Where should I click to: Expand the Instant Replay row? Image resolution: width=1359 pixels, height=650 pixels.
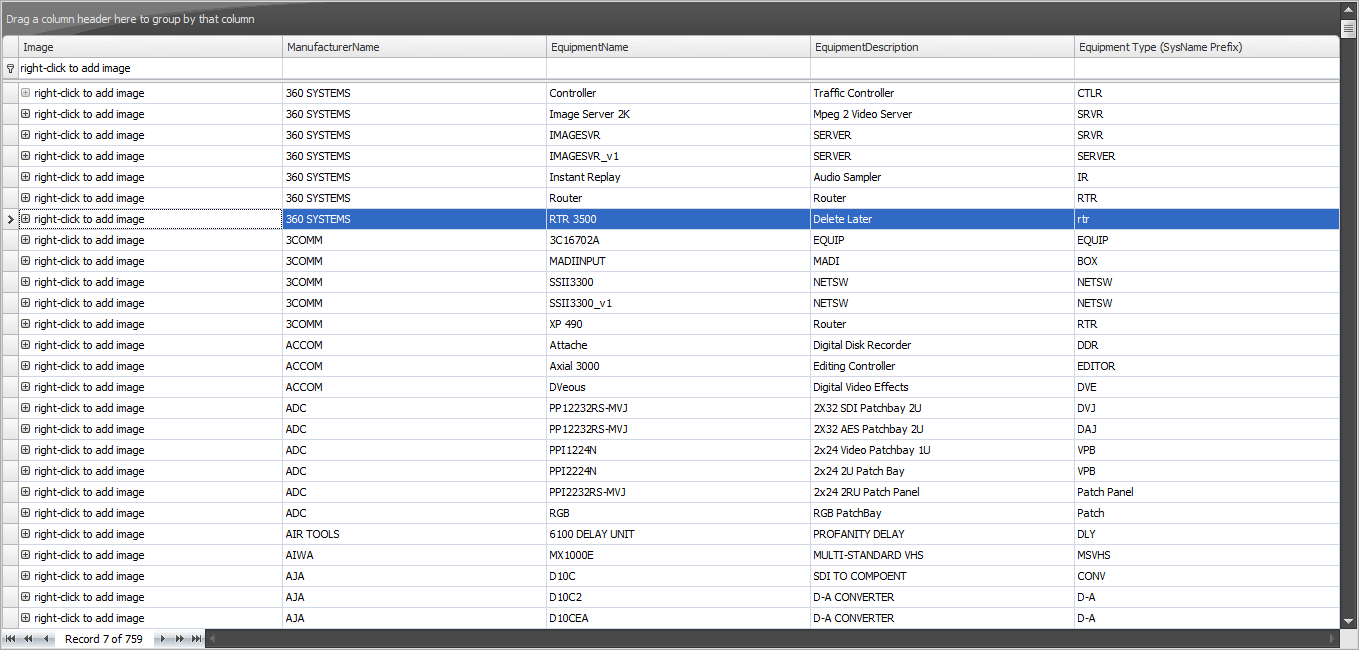pyautogui.click(x=26, y=177)
